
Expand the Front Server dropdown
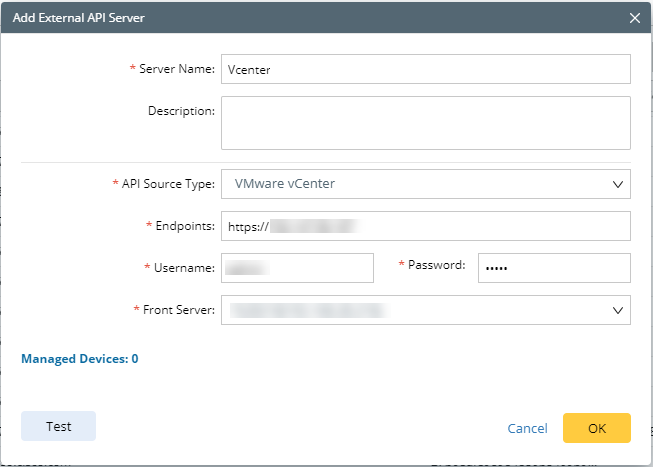coord(425,310)
